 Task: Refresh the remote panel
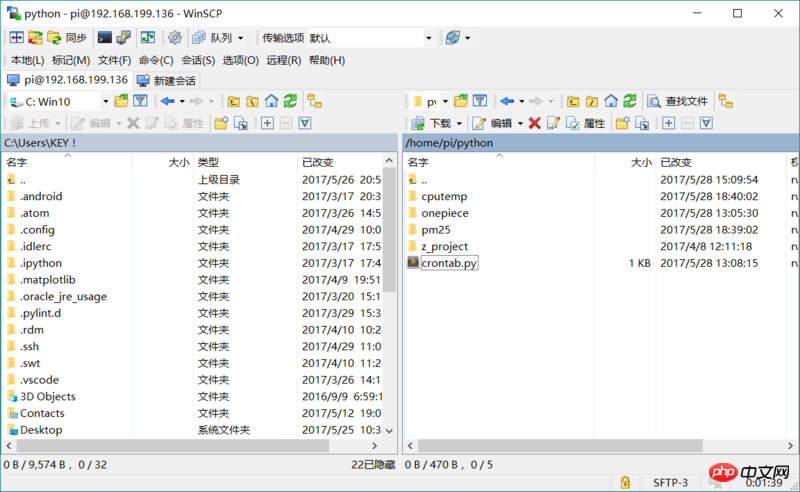point(630,101)
